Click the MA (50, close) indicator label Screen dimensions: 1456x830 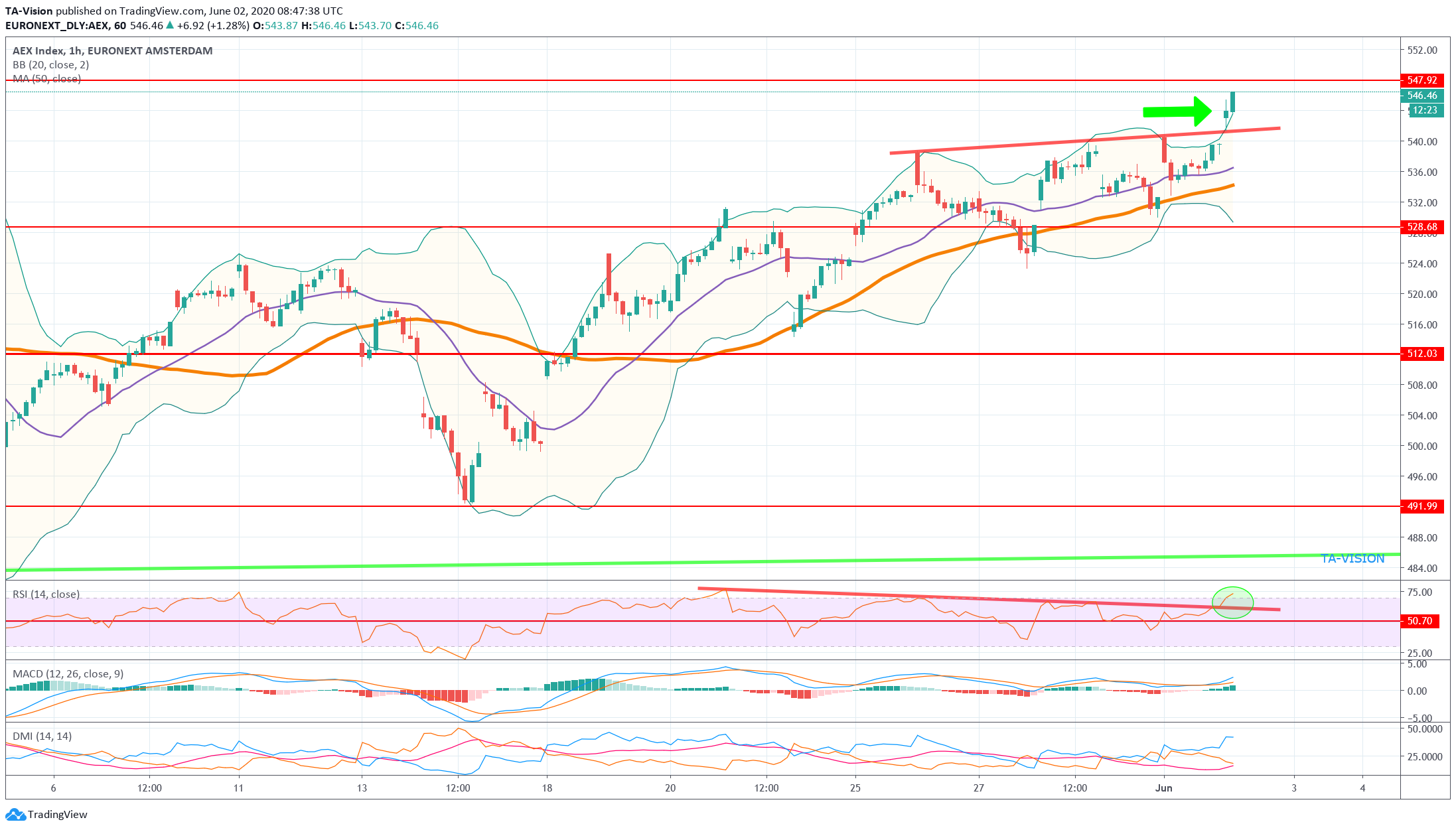click(47, 78)
